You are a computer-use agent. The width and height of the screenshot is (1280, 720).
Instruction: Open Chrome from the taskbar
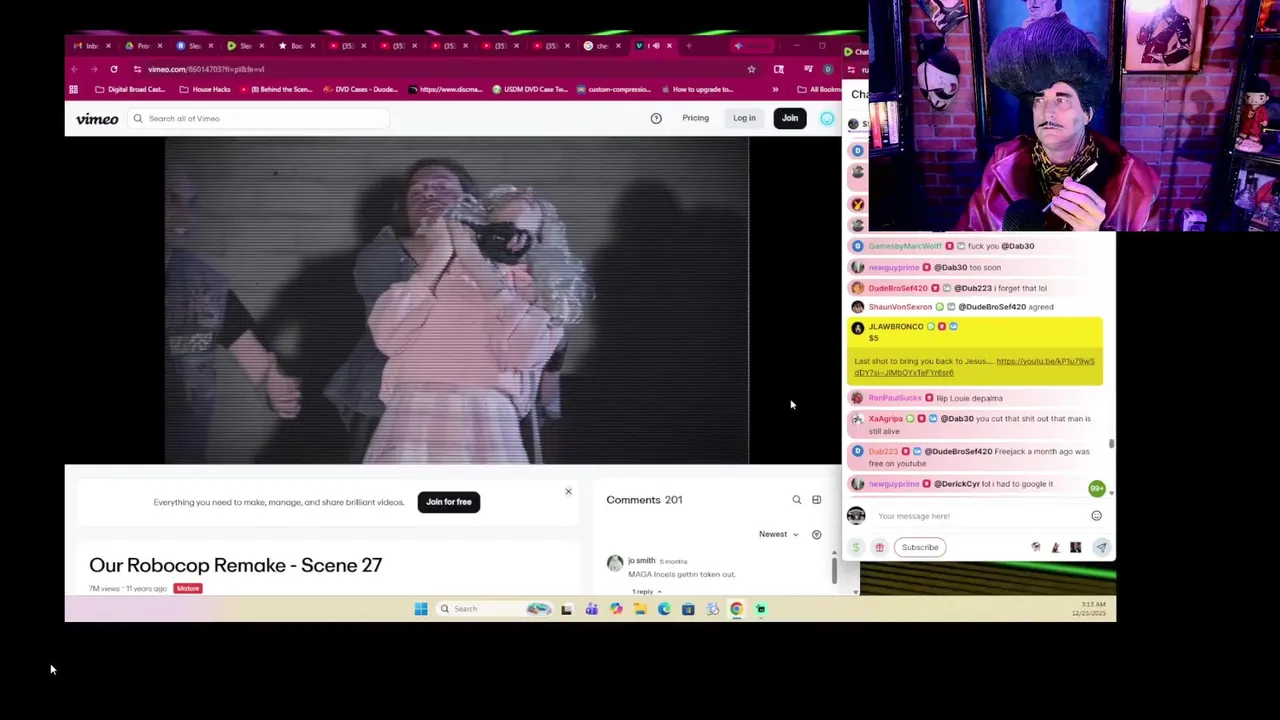(736, 608)
